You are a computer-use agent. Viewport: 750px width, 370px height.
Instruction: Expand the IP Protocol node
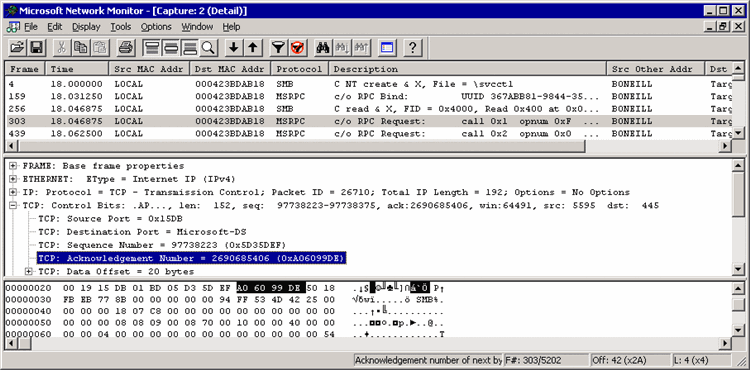(x=13, y=192)
